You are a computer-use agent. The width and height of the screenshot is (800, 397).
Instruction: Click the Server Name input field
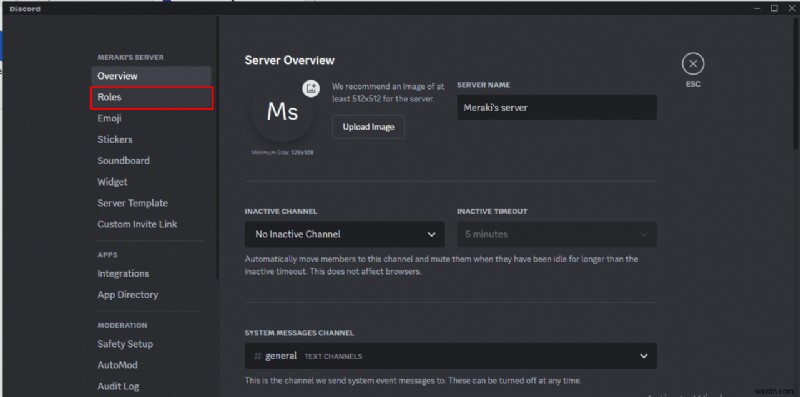[x=557, y=108]
